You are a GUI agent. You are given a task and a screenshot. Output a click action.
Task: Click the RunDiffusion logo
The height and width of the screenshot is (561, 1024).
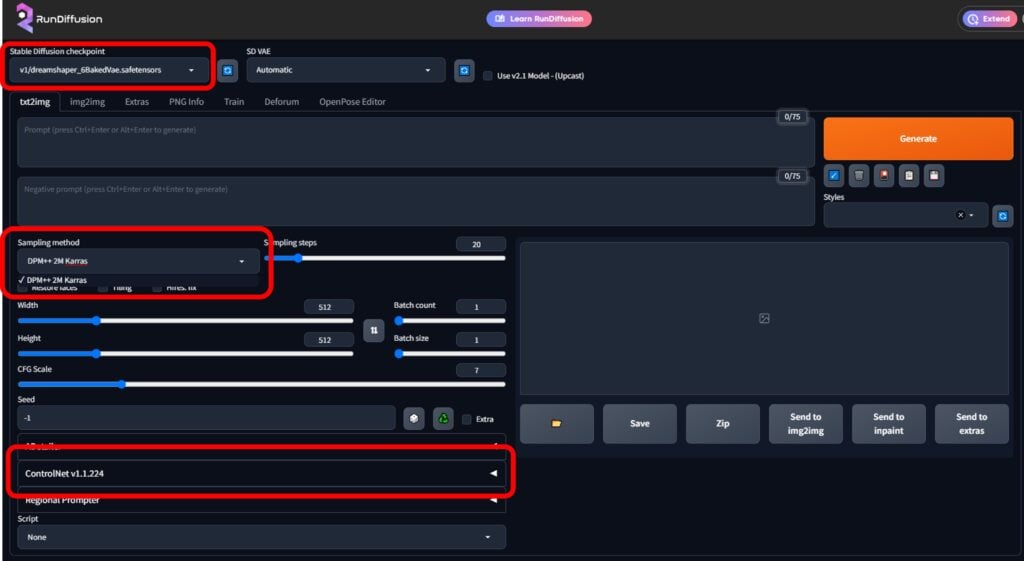[59, 18]
